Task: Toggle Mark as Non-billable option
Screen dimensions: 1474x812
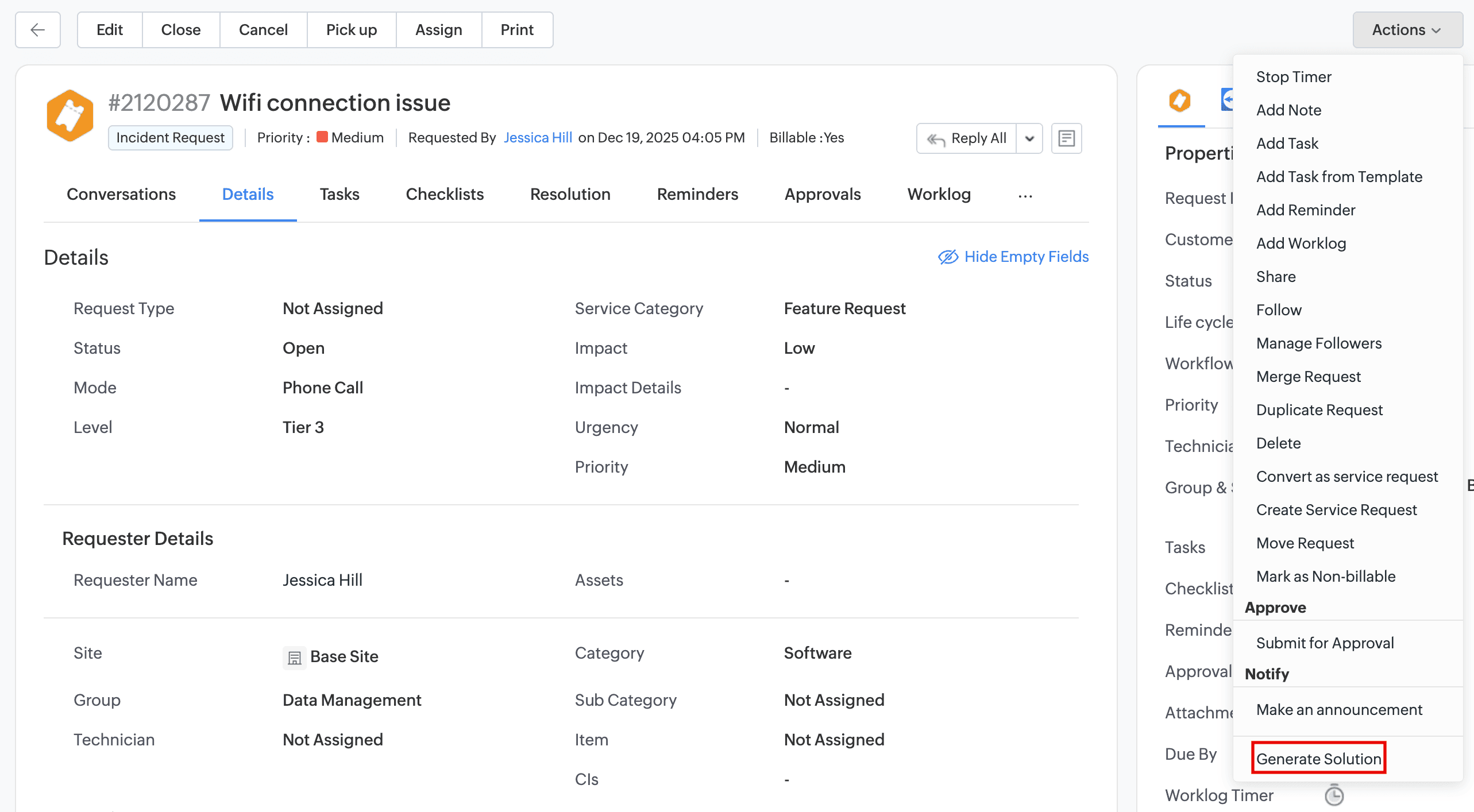Action: [x=1325, y=577]
